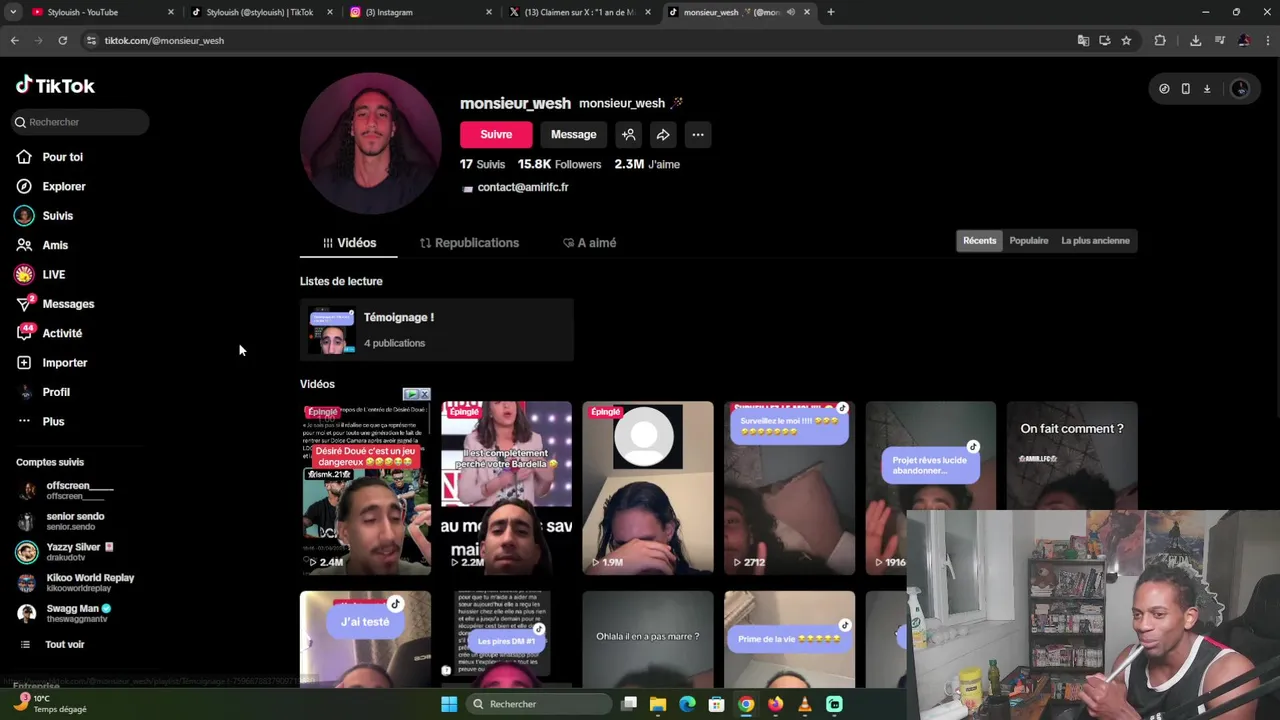Bookmark this page with the star icon
This screenshot has height=720, width=1280.
point(1126,40)
